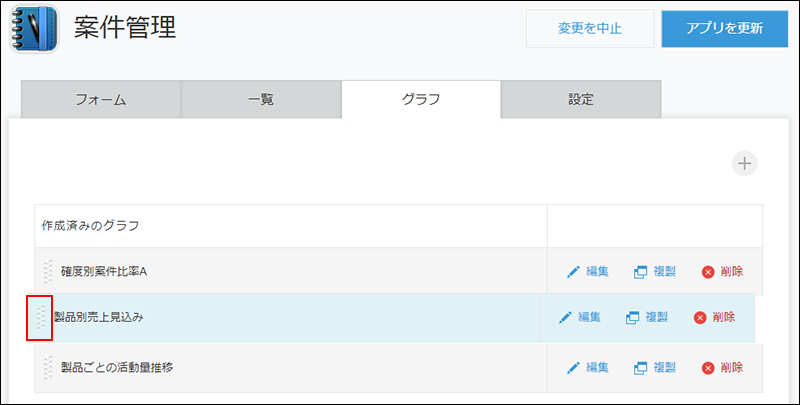The width and height of the screenshot is (800, 405).
Task: Delete the 製品ごとの活動量推移 graph
Action: point(722,367)
